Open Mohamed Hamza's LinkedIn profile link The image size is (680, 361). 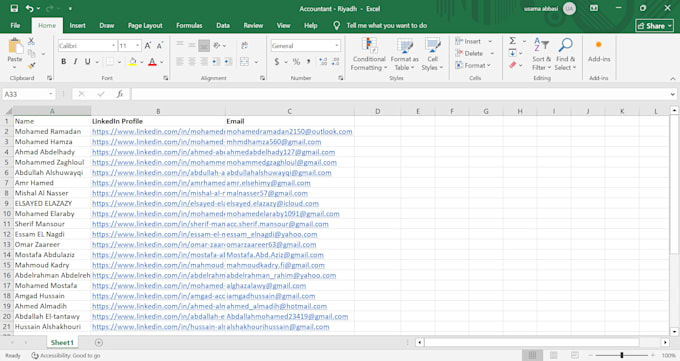pyautogui.click(x=158, y=142)
